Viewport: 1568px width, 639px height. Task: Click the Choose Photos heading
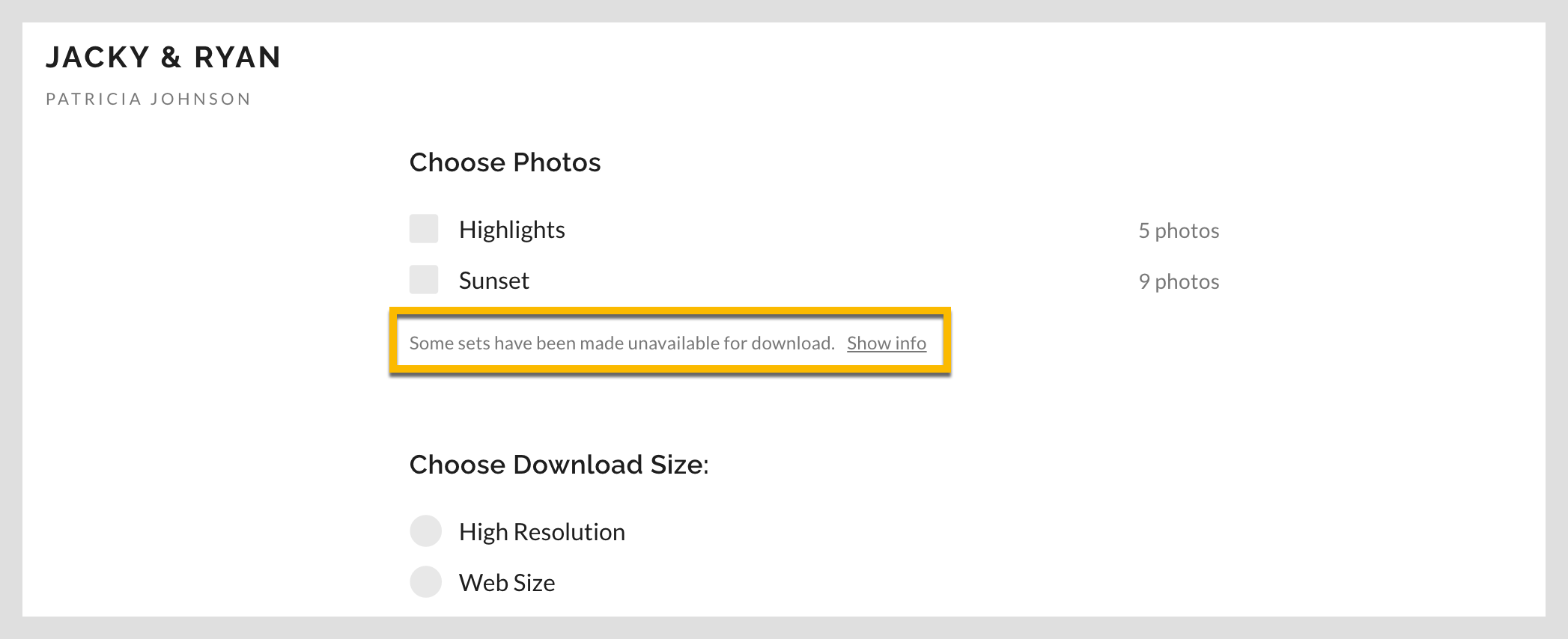point(505,162)
